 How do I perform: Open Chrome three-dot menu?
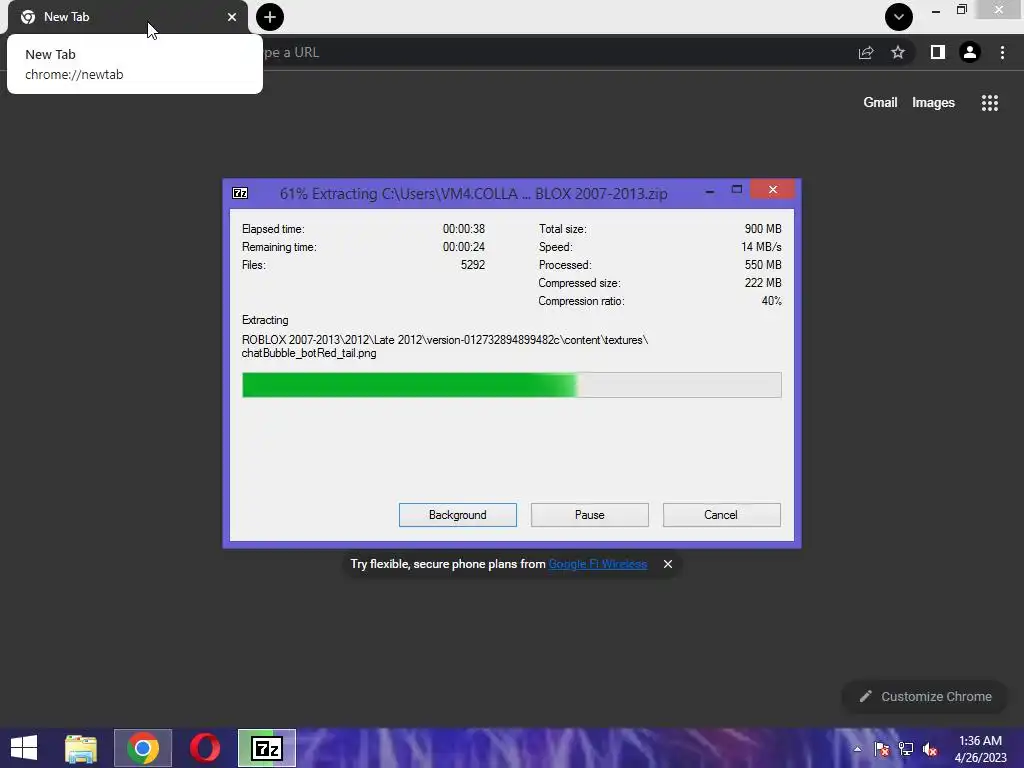click(1002, 52)
